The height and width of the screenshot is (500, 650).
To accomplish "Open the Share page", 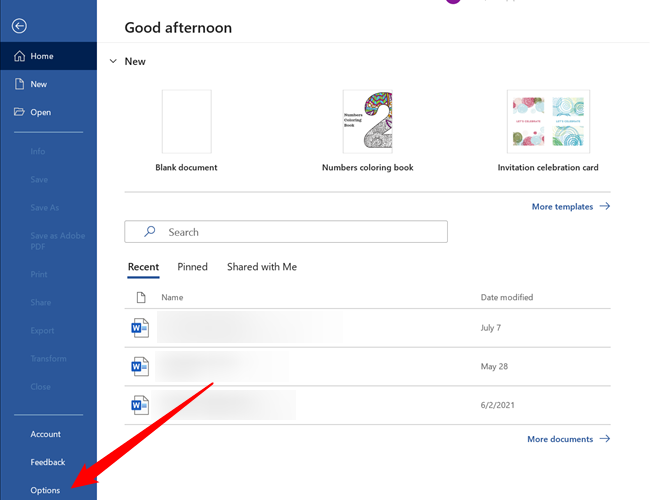I will pos(41,302).
